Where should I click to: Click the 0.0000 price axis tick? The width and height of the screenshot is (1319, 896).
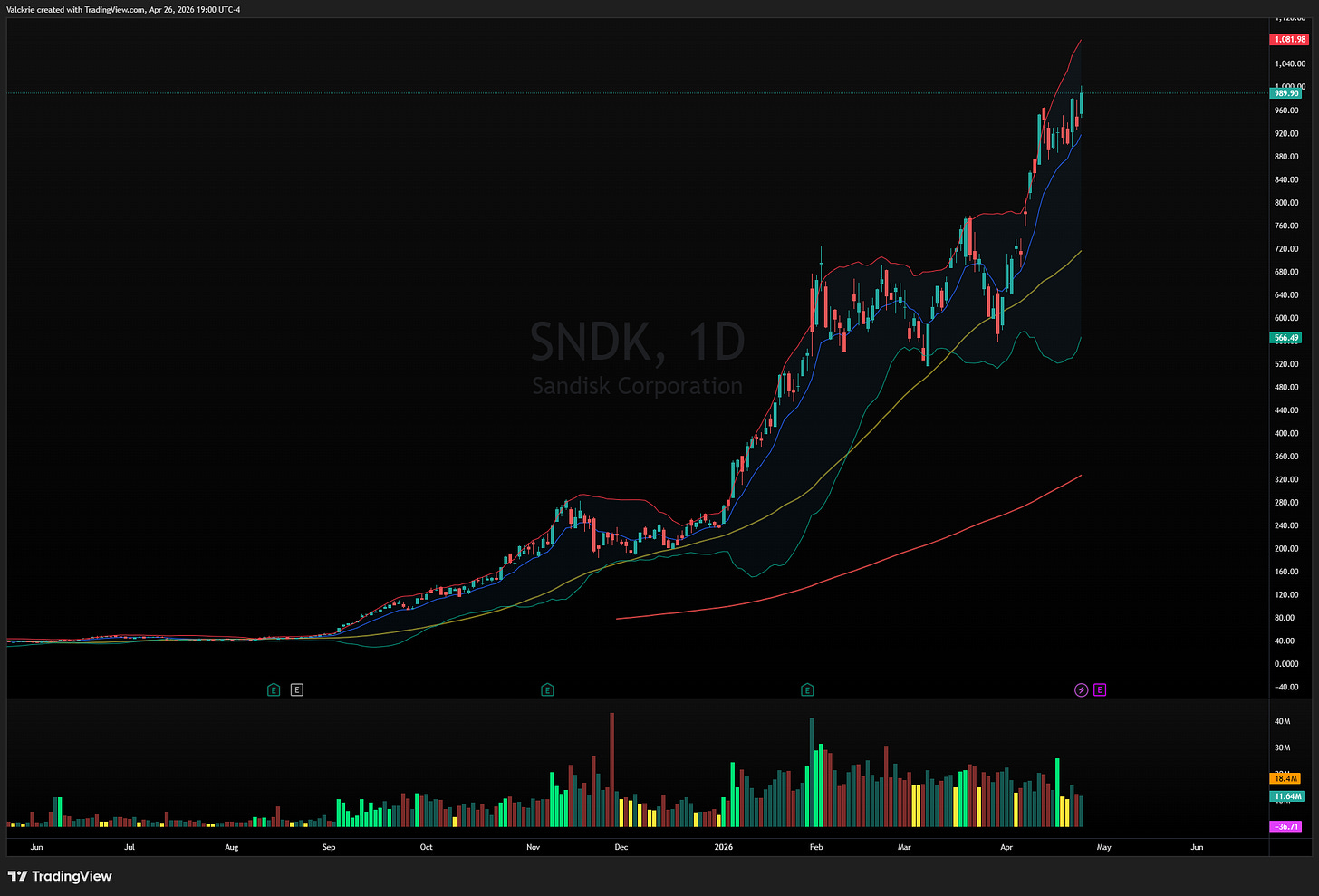[x=1286, y=664]
